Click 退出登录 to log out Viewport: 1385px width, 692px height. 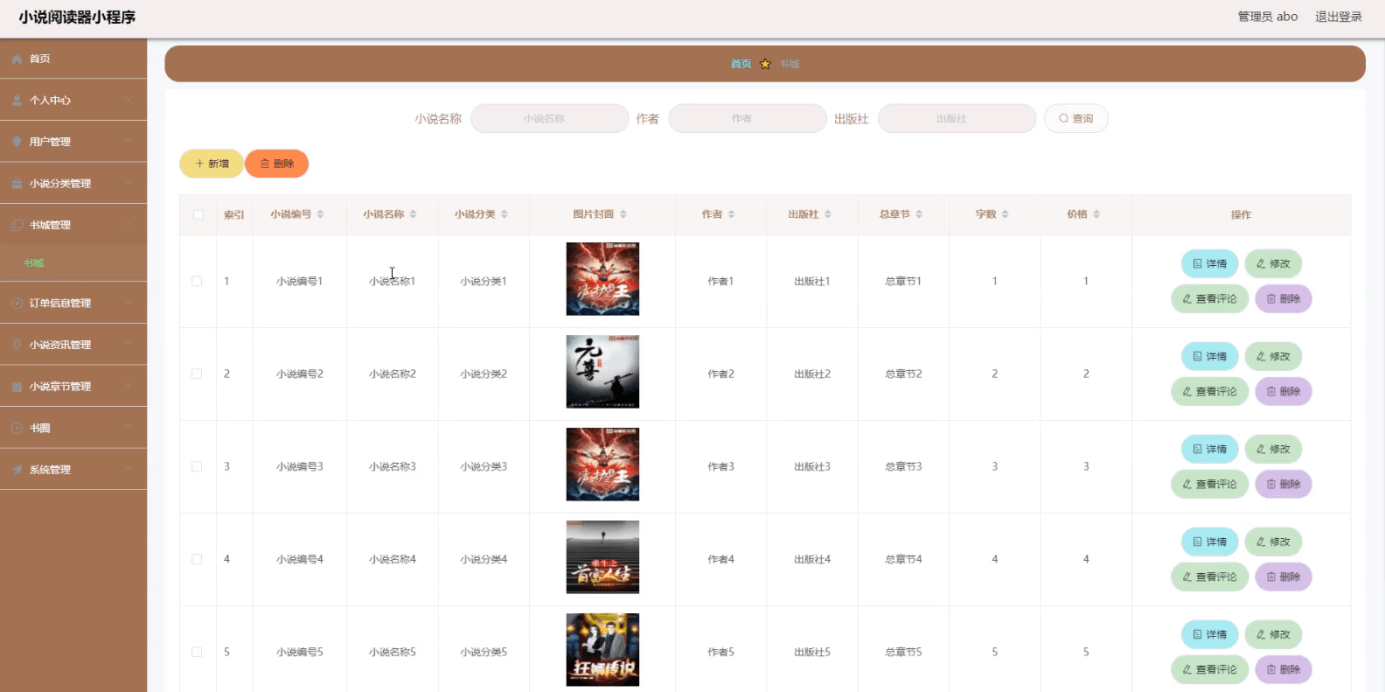click(1338, 17)
